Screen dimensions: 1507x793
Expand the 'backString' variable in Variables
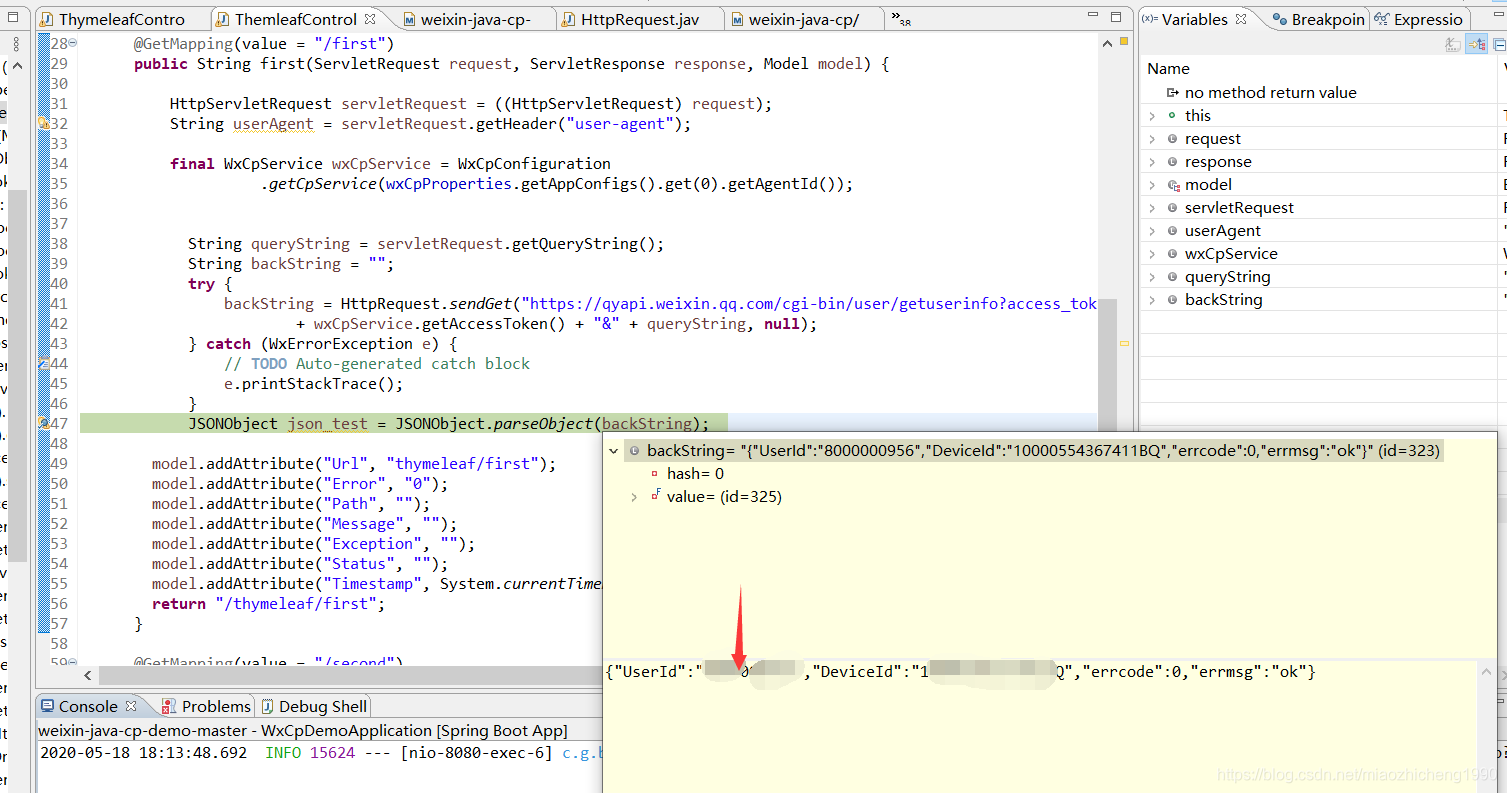point(1152,300)
